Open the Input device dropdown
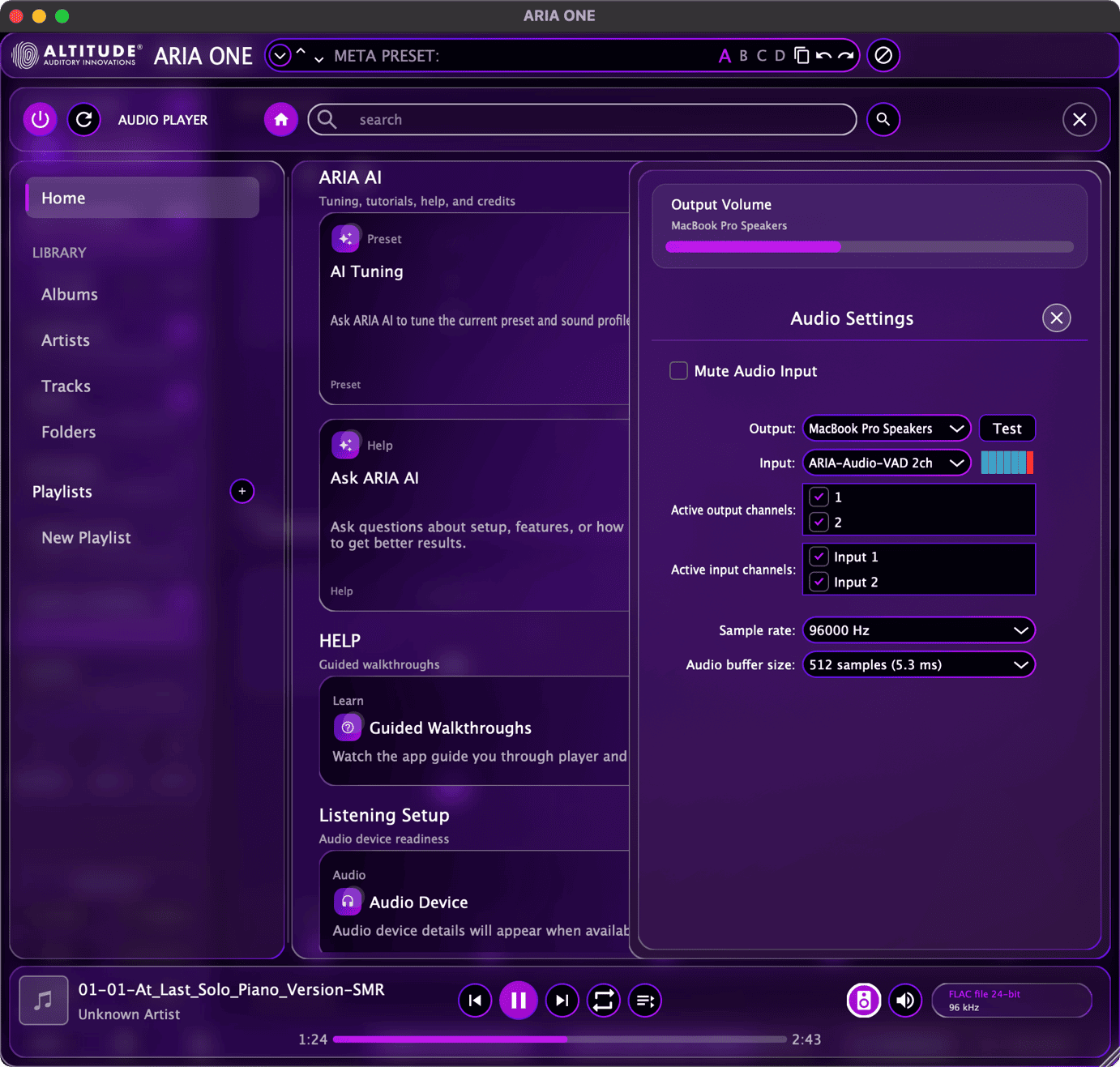Screen dimensions: 1120x1067 point(887,463)
